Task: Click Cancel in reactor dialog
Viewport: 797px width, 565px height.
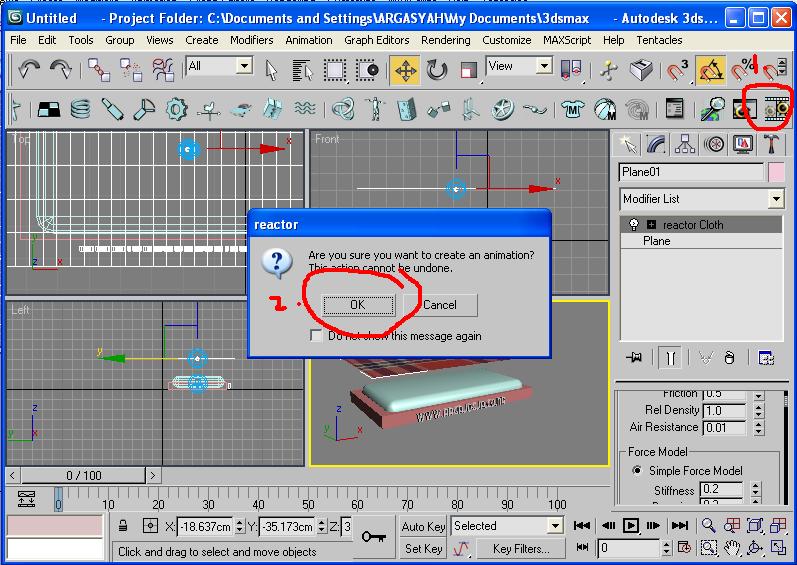Action: 440,304
